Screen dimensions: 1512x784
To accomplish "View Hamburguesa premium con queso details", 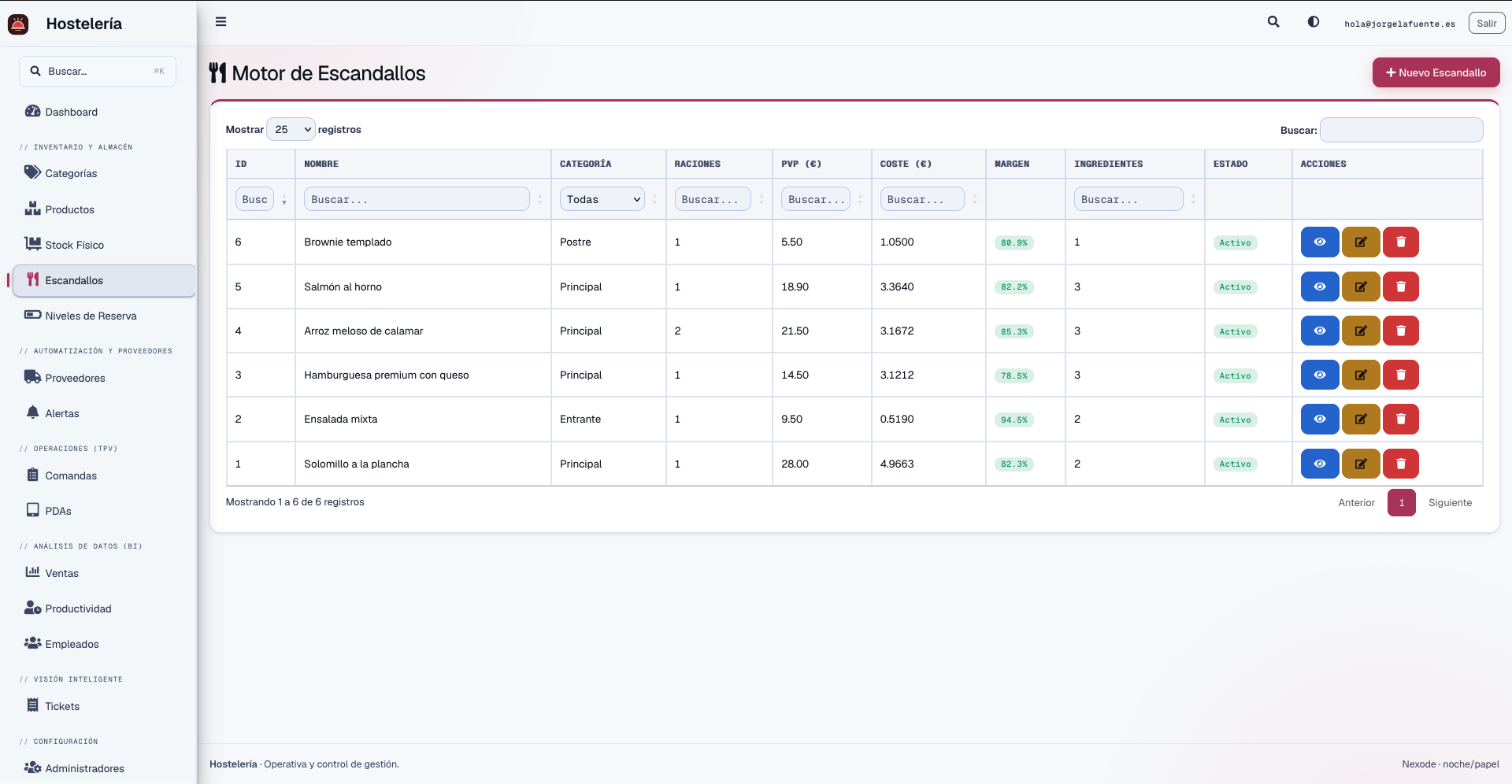I will click(x=1320, y=375).
